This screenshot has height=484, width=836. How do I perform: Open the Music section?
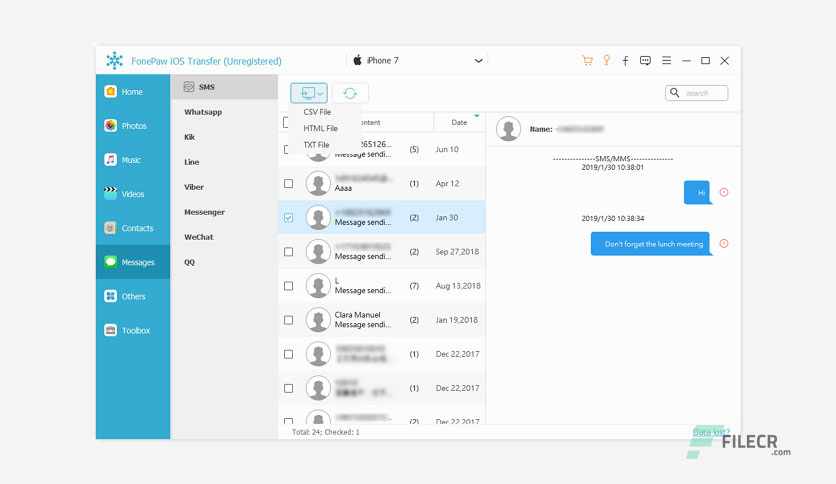133,160
